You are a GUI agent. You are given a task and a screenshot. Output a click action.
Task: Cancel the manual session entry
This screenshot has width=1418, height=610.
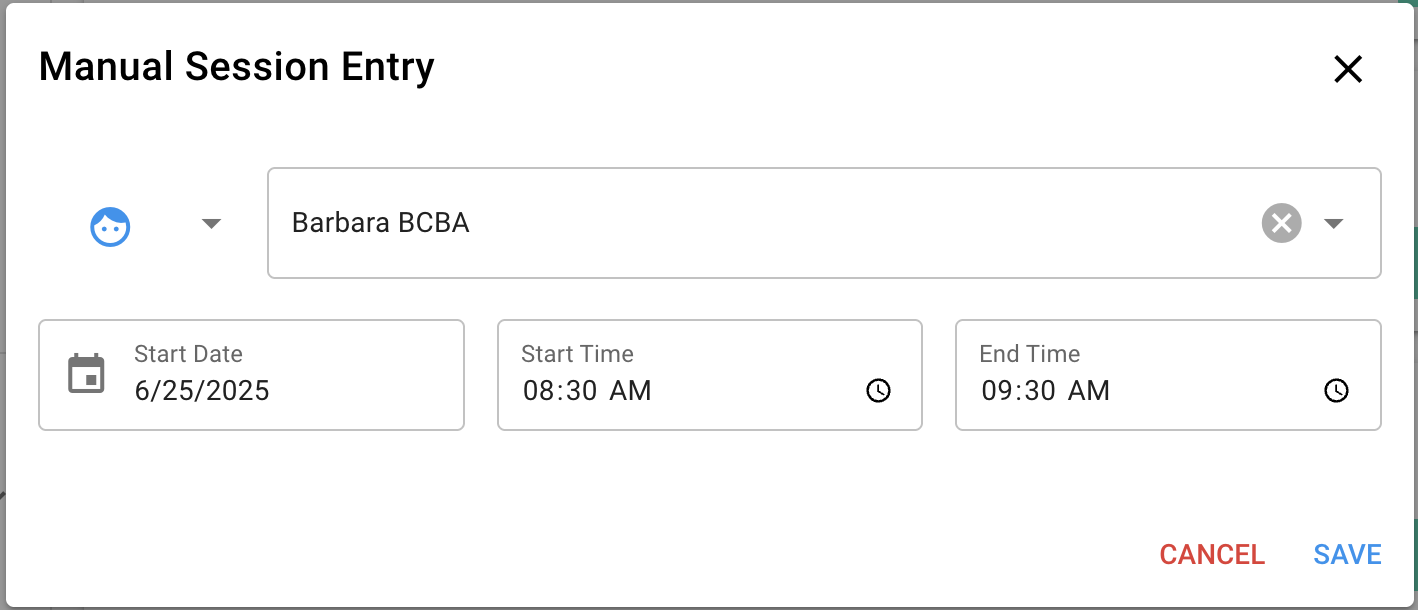tap(1211, 554)
